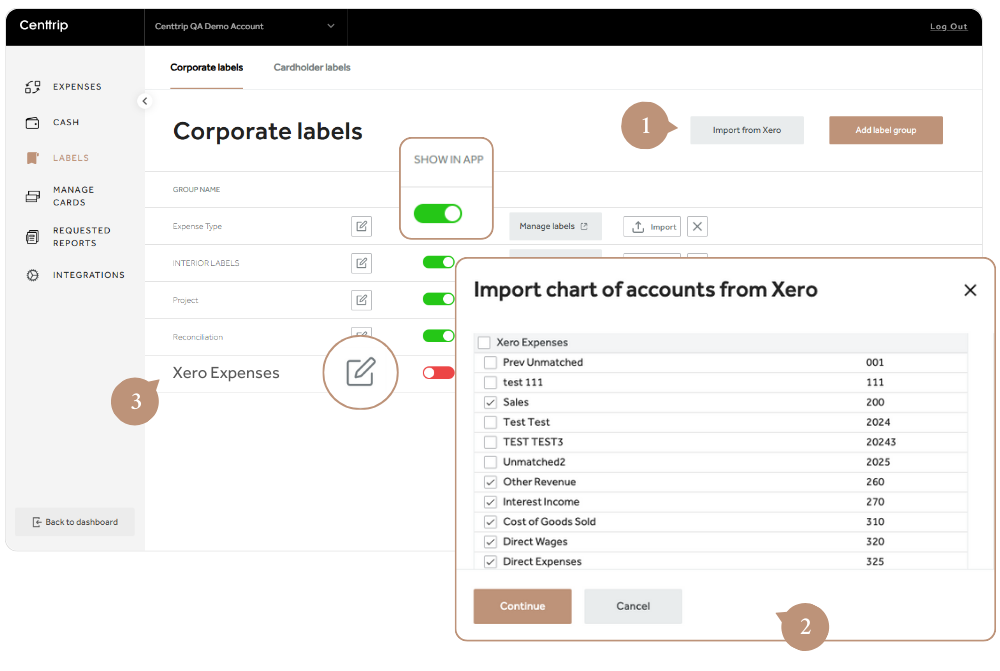
Task: Check the Test Test checkbox
Action: pyautogui.click(x=490, y=422)
